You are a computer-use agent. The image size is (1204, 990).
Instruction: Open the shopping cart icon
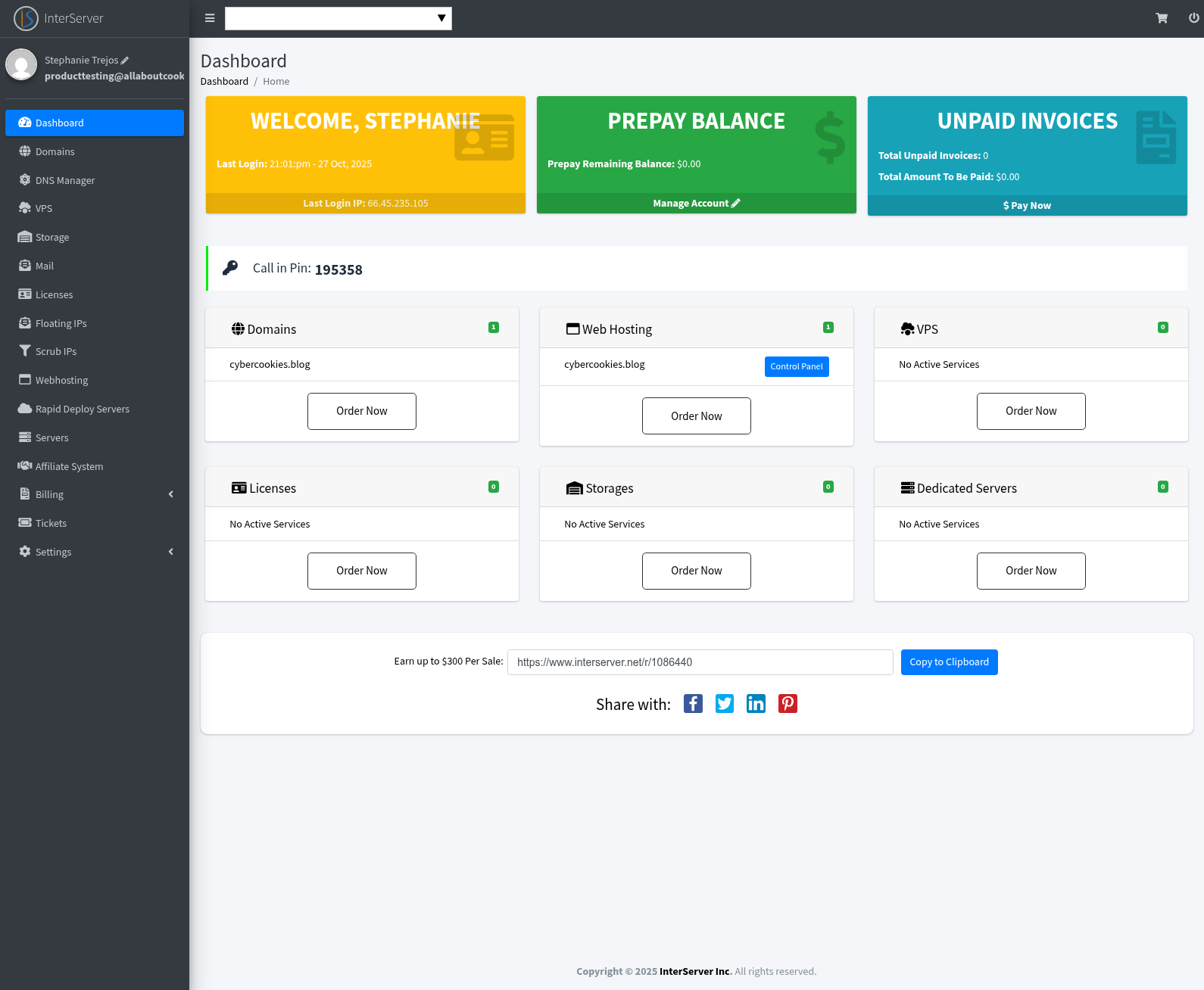(1162, 18)
